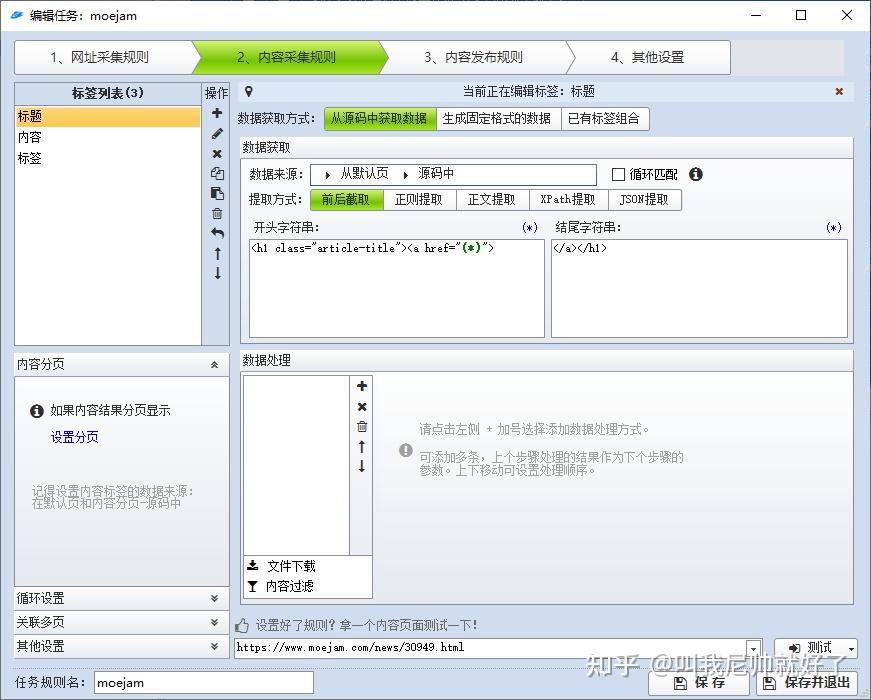
Task: Open the 设置分页 pagination link
Action: [x=73, y=437]
